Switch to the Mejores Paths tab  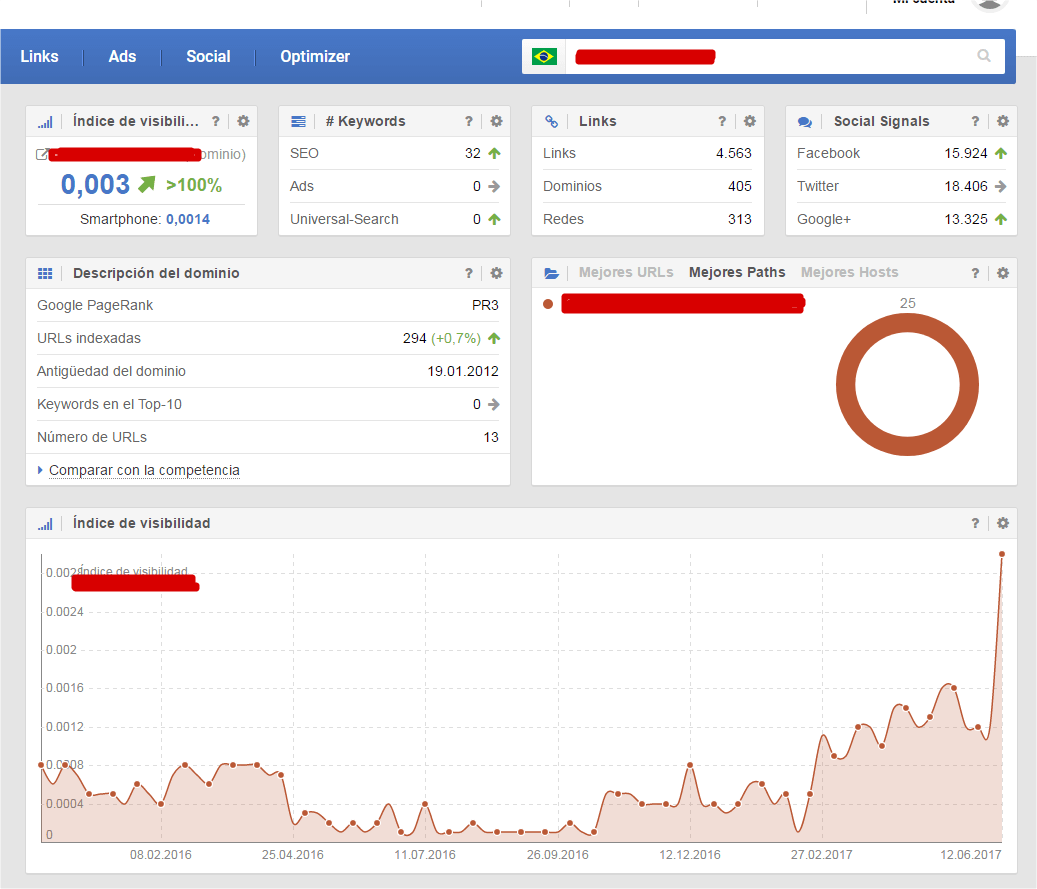pyautogui.click(x=737, y=273)
